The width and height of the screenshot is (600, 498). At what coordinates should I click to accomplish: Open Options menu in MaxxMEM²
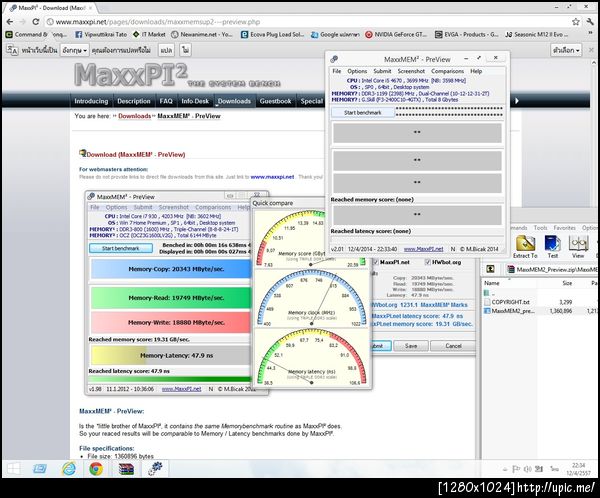click(357, 71)
